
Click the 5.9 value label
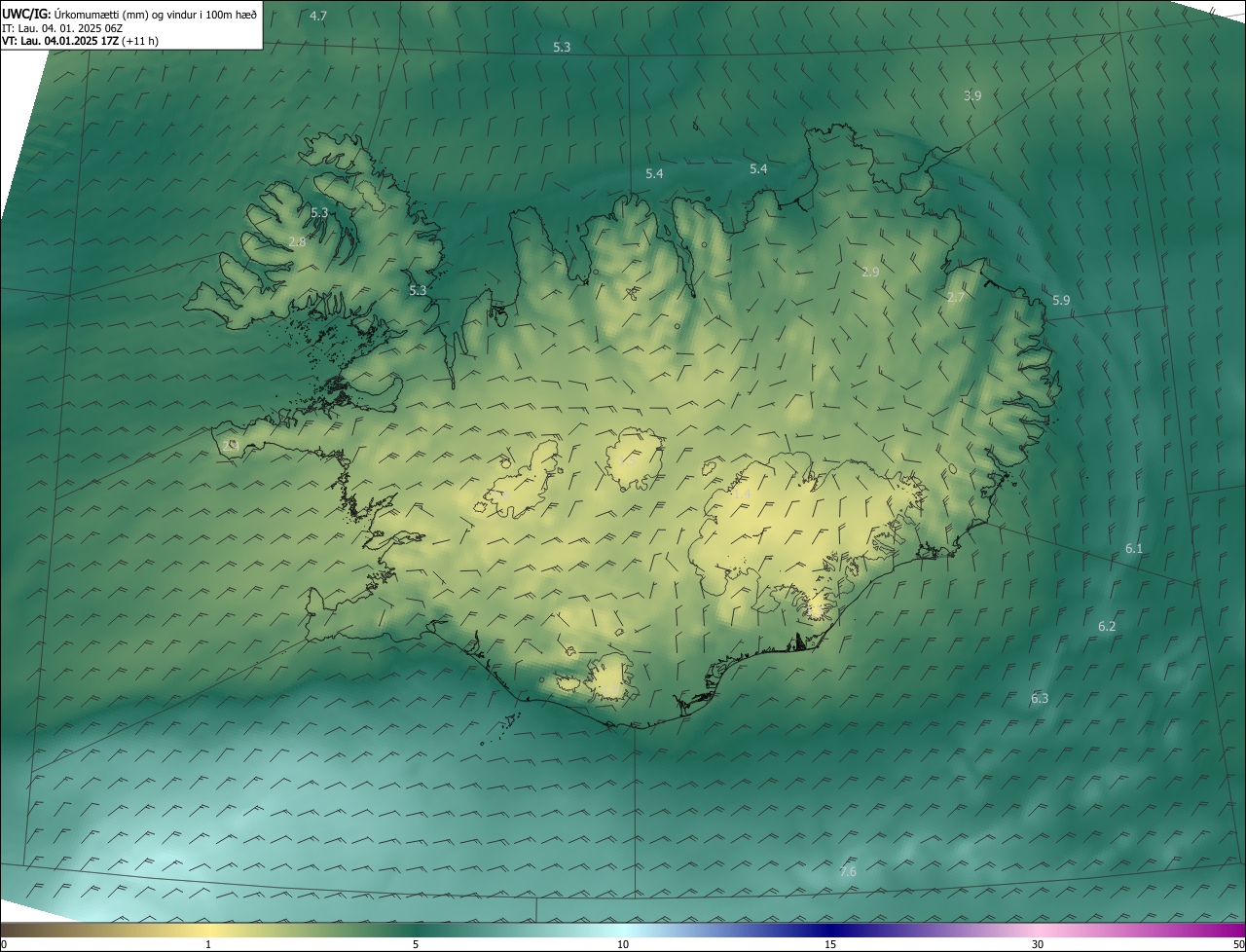[1061, 301]
